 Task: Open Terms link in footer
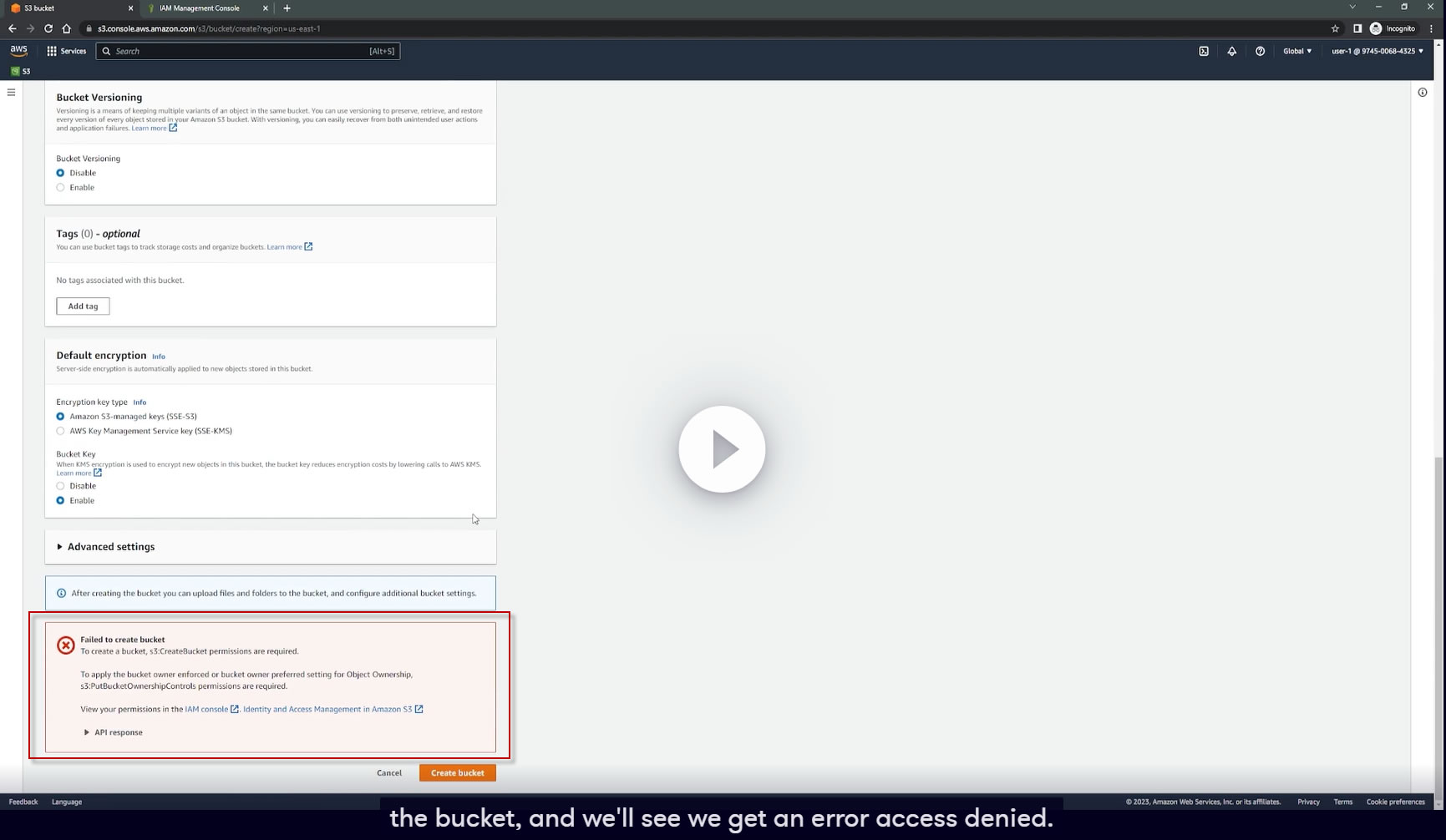point(1343,802)
